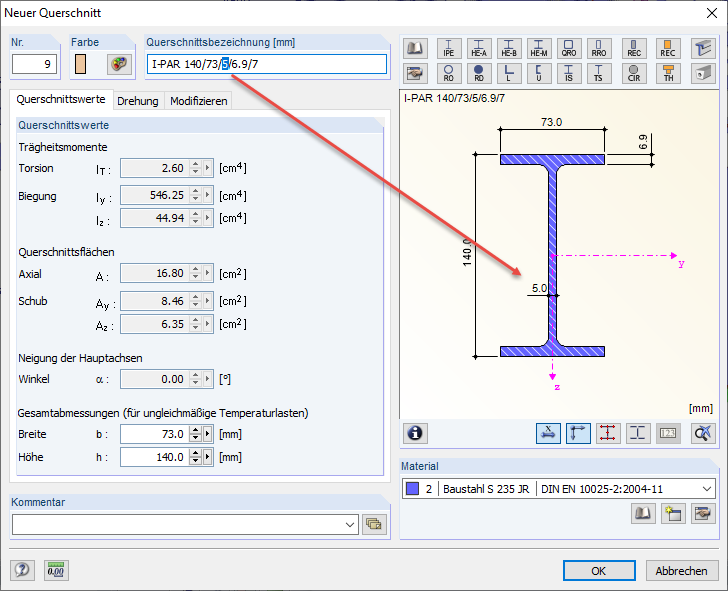Image resolution: width=728 pixels, height=591 pixels.
Task: Close the Neuer Querschnitt dialog
Action: point(712,13)
